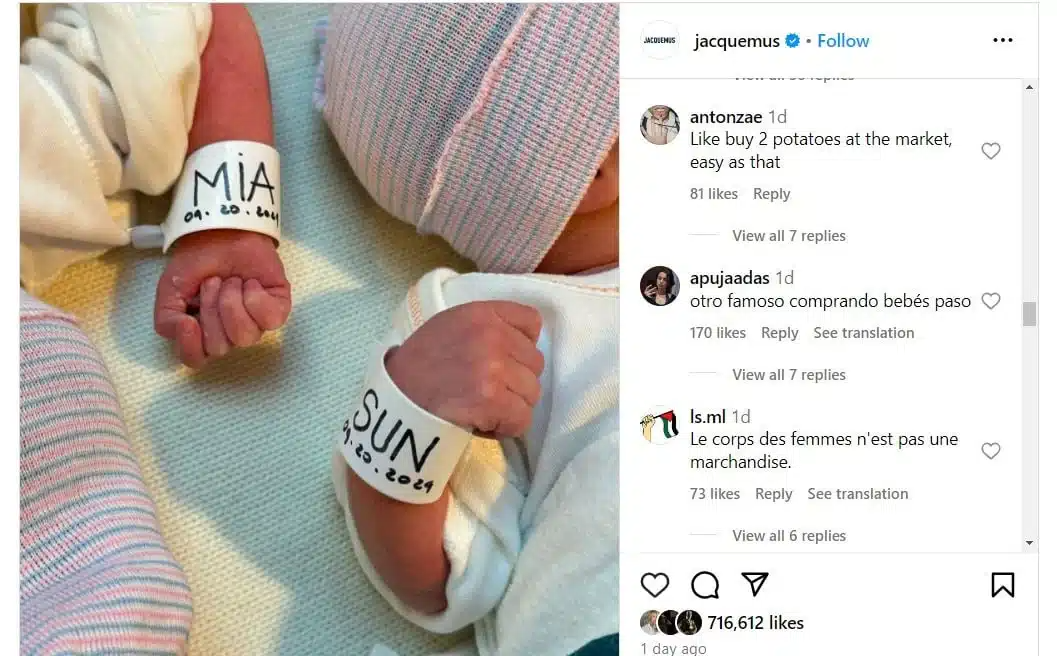Open the jacquemus username link

click(x=736, y=41)
